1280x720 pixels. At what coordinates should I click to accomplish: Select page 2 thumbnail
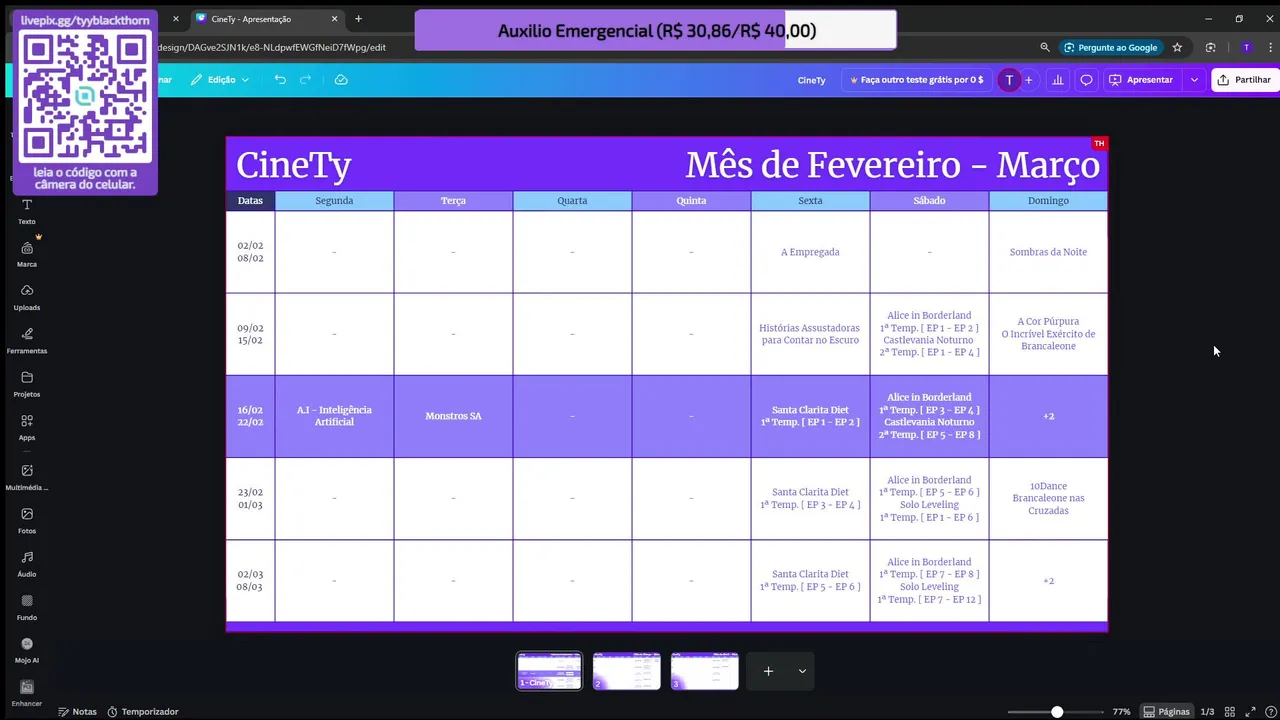627,671
